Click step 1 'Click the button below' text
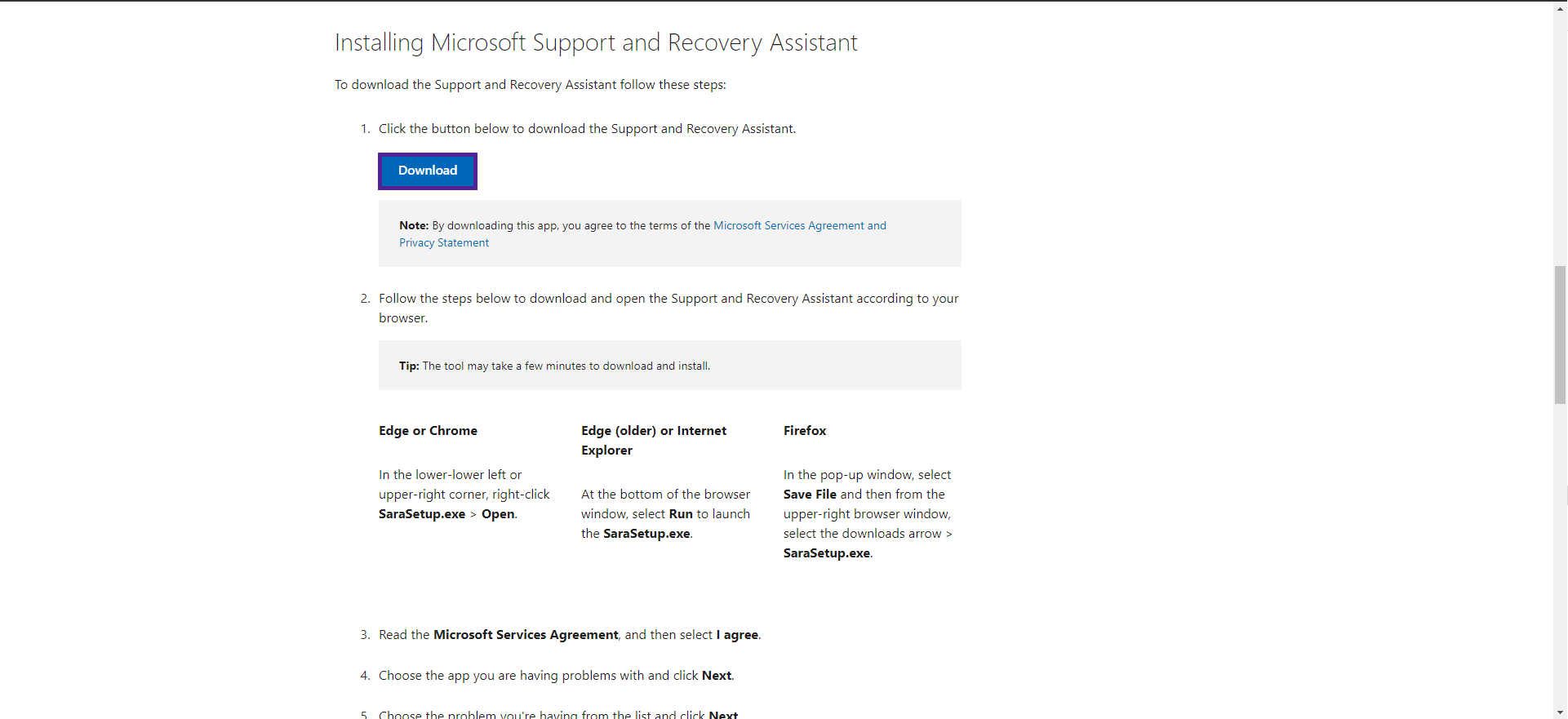Screen dimensions: 1568x719 pyautogui.click(x=587, y=129)
